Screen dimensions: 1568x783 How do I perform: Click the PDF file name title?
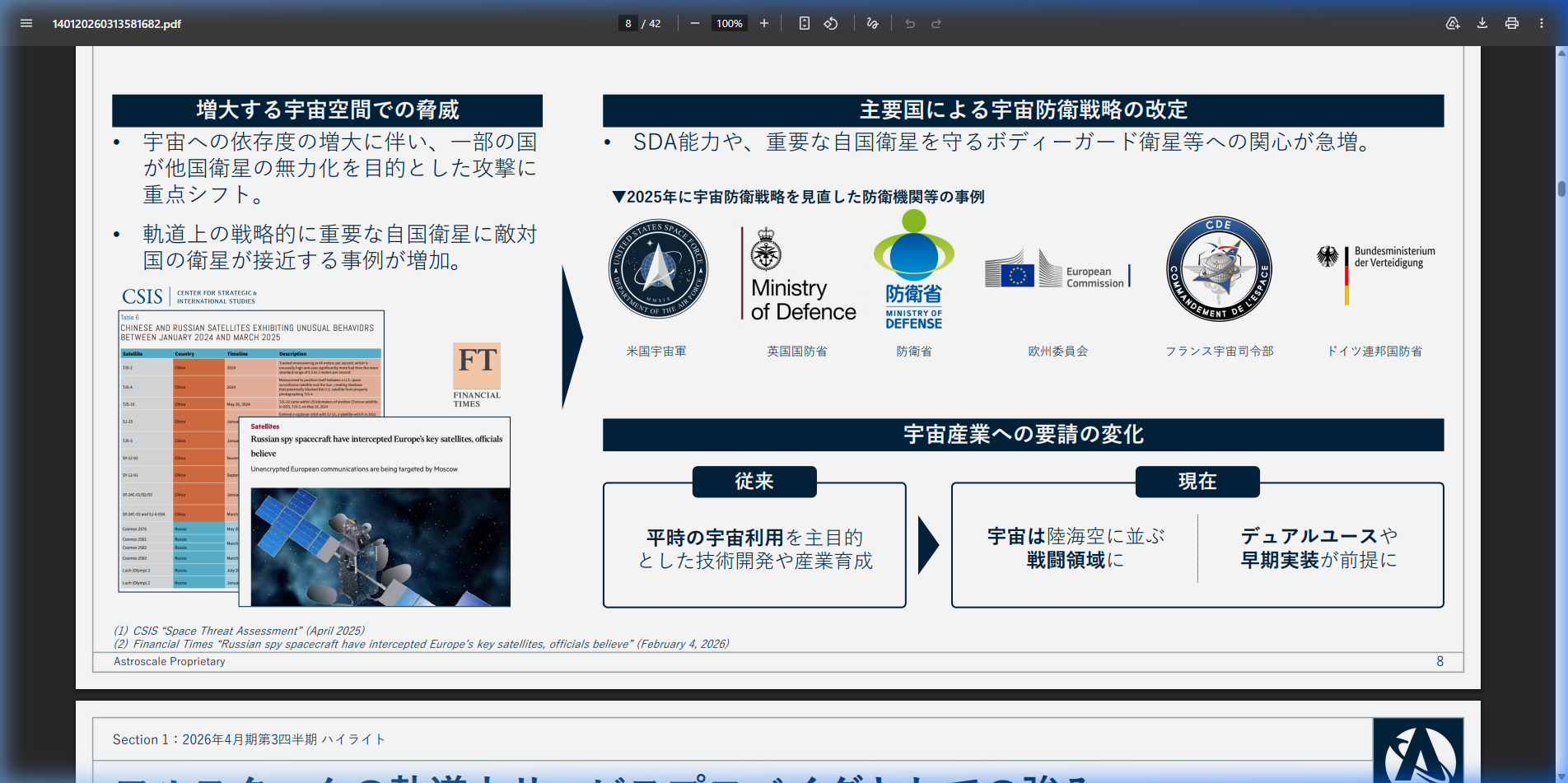[117, 23]
